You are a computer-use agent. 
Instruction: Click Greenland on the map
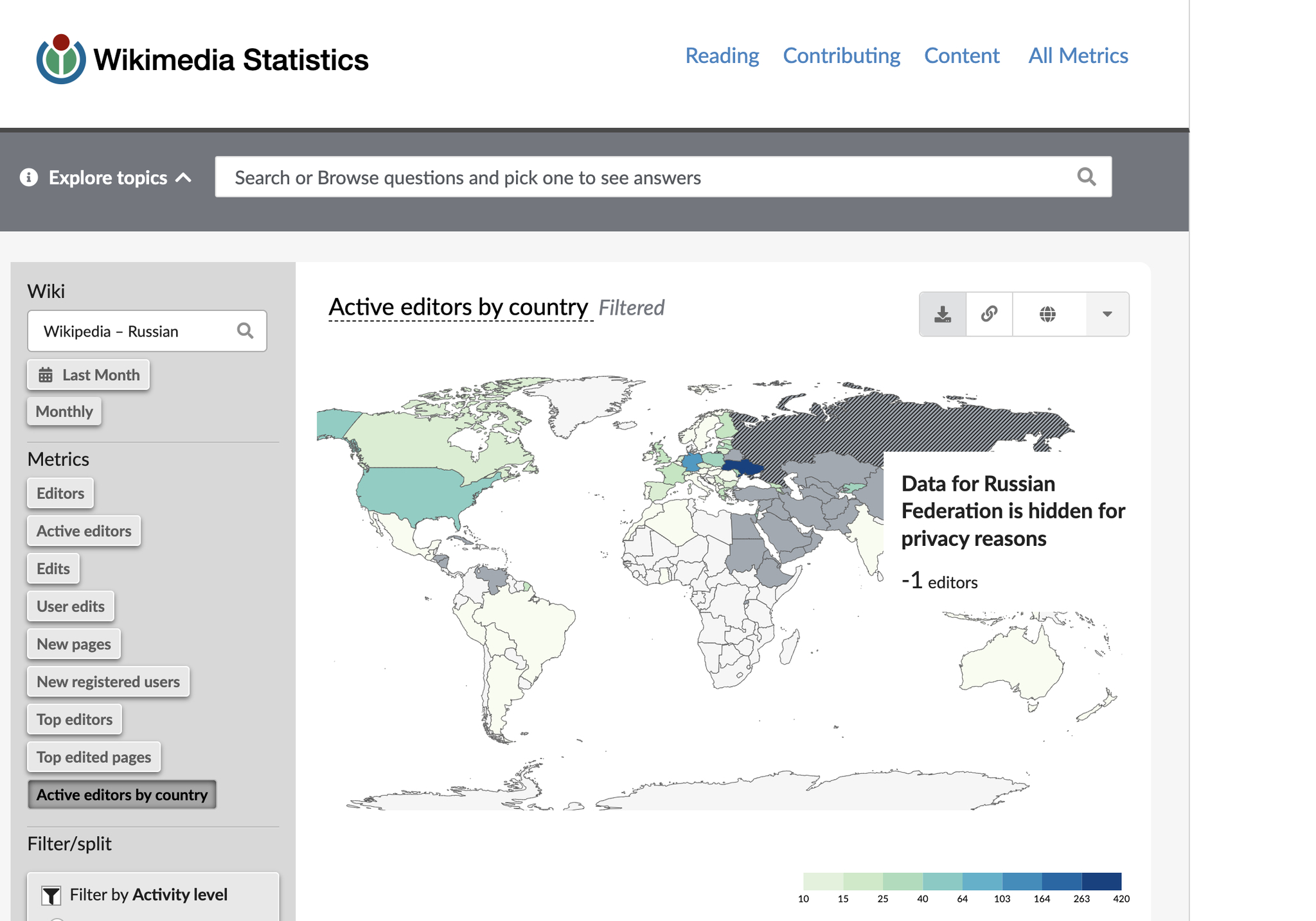point(588,401)
